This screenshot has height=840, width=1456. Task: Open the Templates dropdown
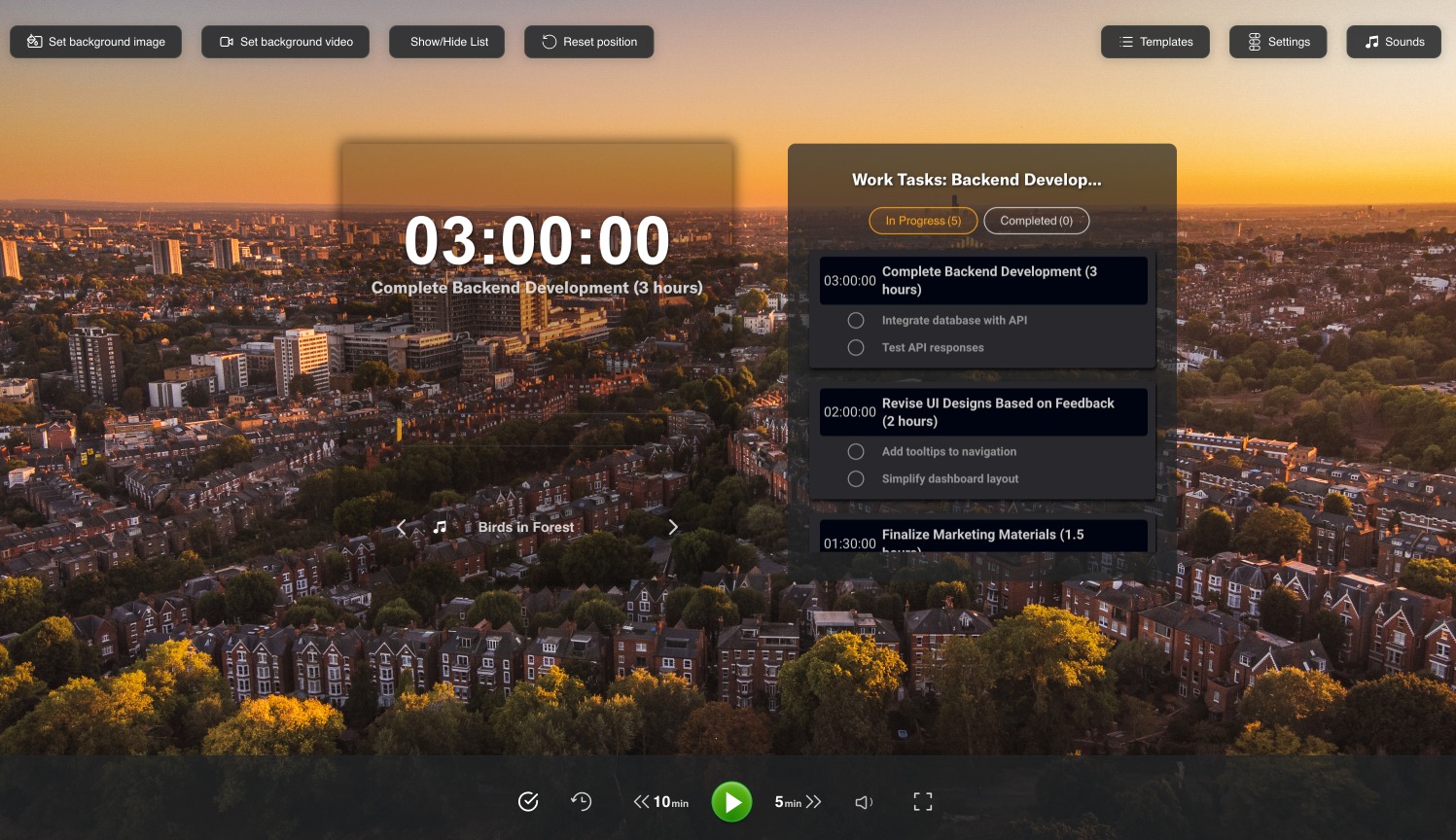coord(1154,42)
